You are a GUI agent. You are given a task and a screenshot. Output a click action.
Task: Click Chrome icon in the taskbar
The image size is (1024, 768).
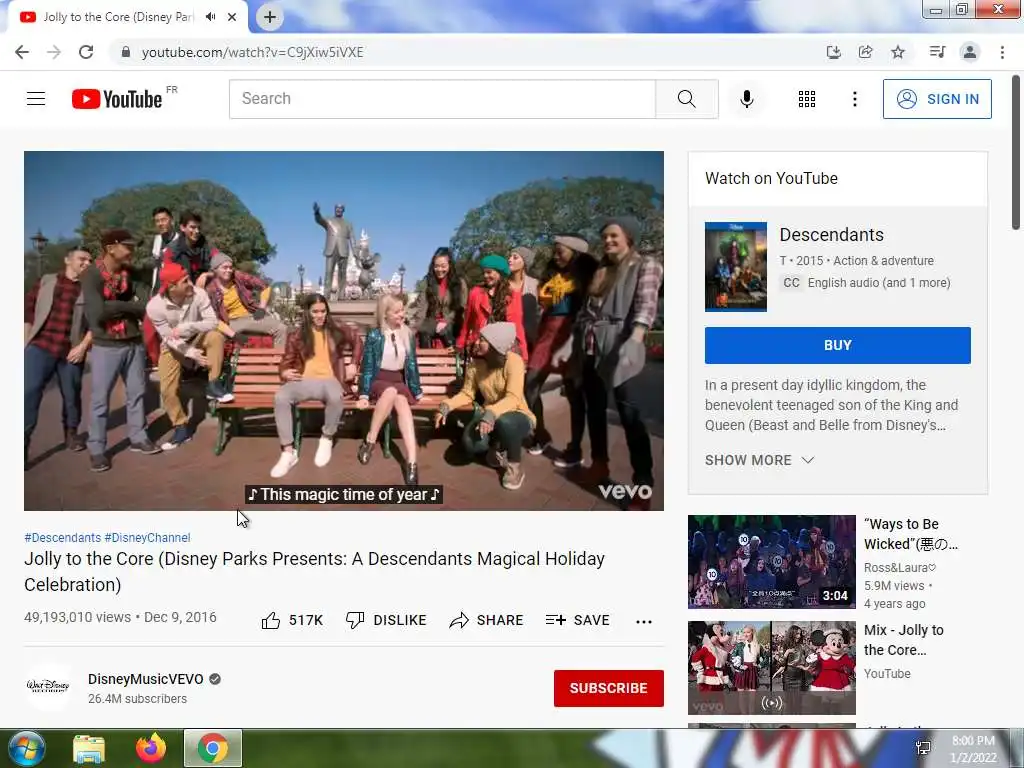click(x=213, y=748)
